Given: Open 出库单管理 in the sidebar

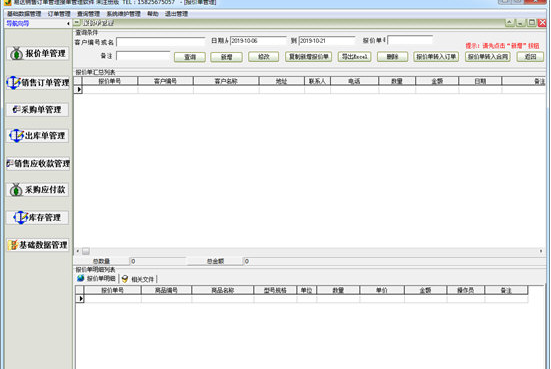Looking at the screenshot, I should pyautogui.click(x=38, y=136).
